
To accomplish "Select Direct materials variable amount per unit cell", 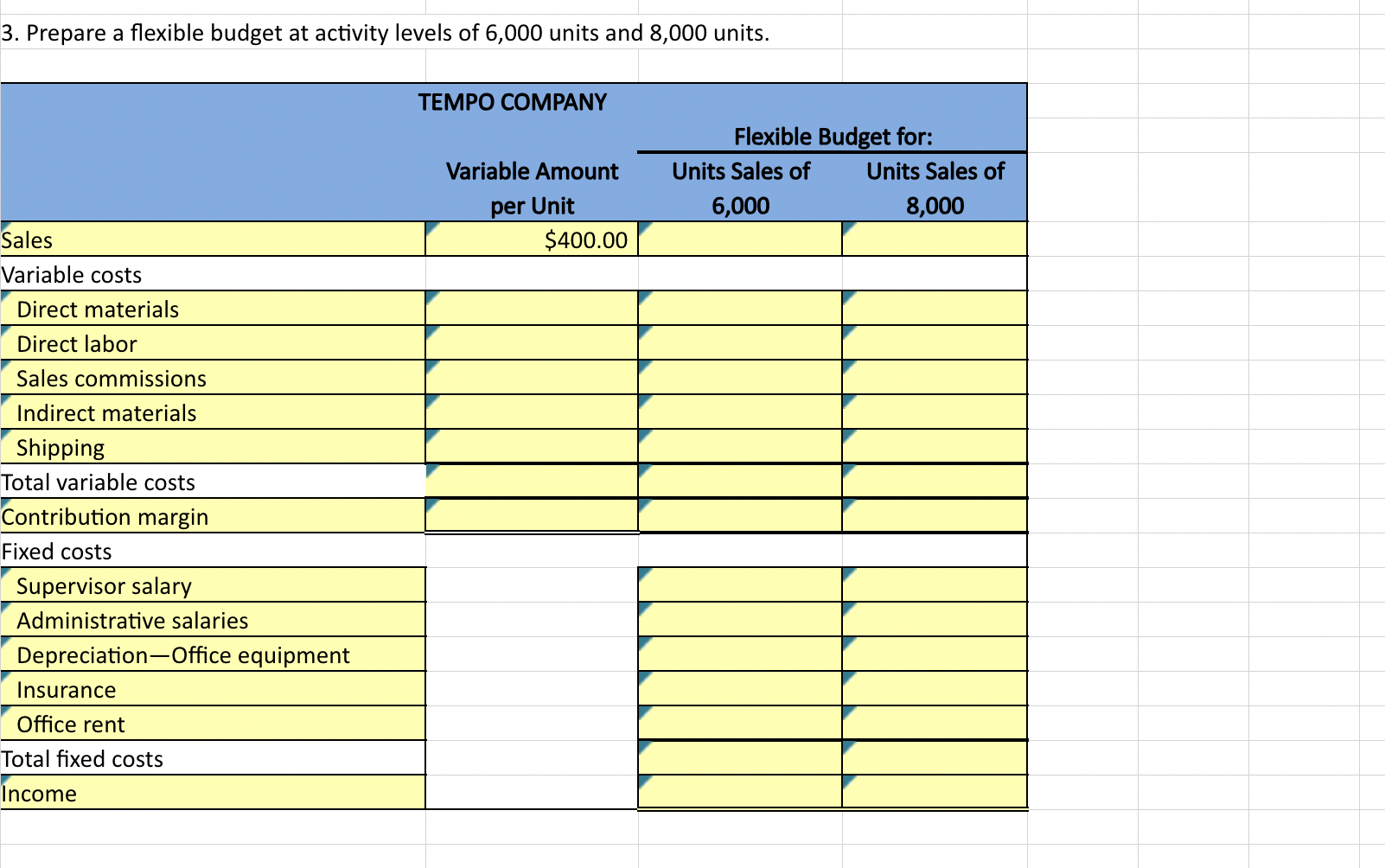I will tap(532, 309).
